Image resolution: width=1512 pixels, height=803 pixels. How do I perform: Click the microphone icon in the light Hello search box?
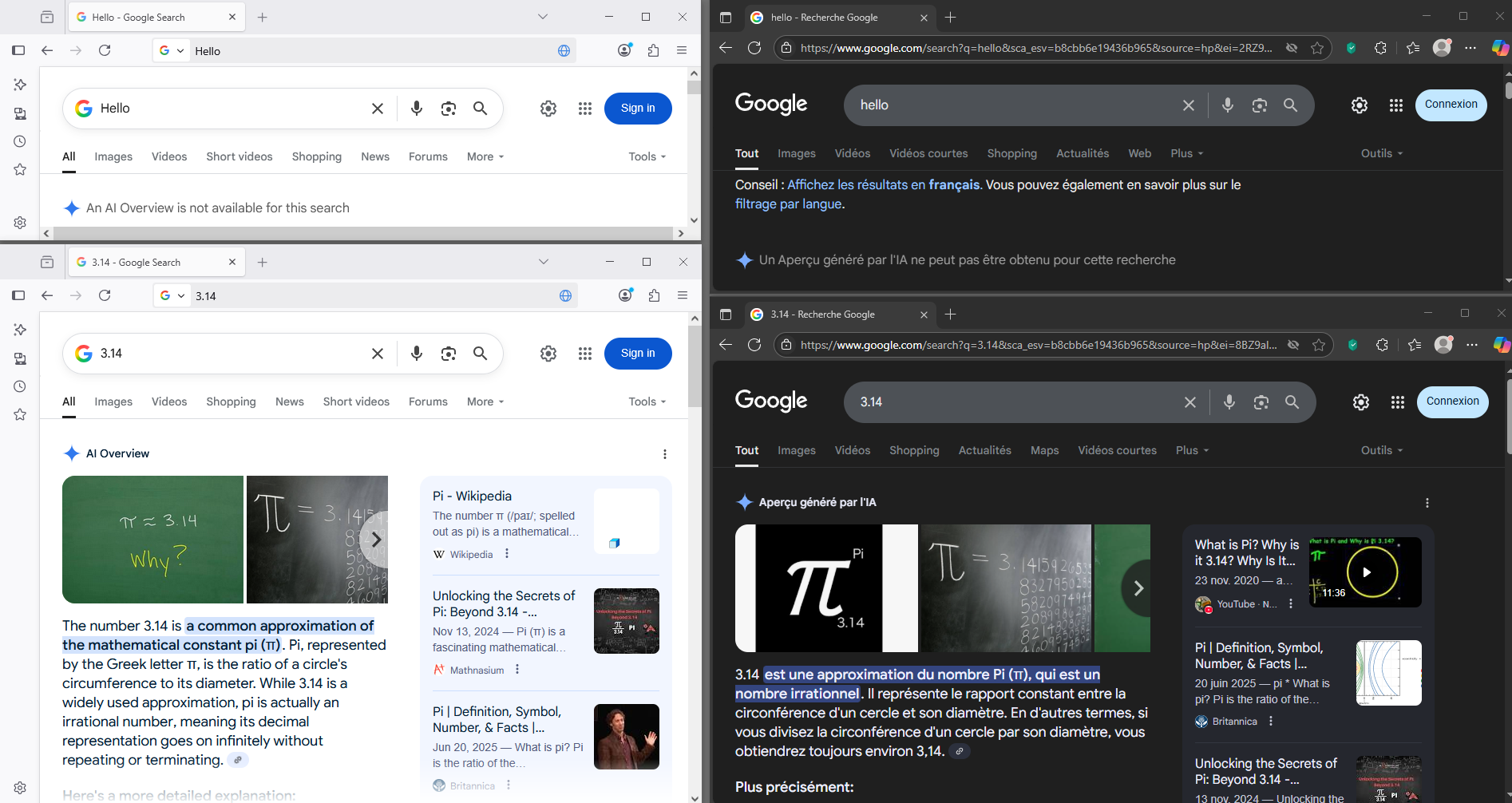tap(416, 109)
